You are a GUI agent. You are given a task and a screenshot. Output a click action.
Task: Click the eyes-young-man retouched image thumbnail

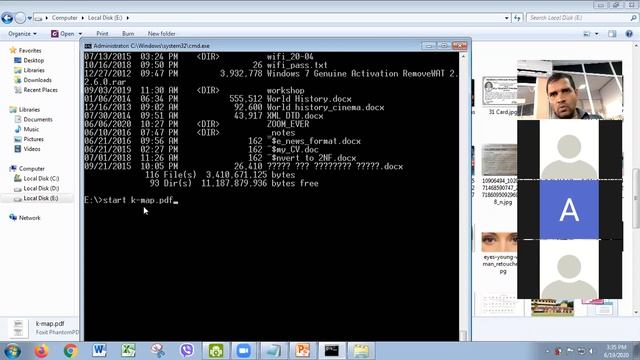point(499,242)
